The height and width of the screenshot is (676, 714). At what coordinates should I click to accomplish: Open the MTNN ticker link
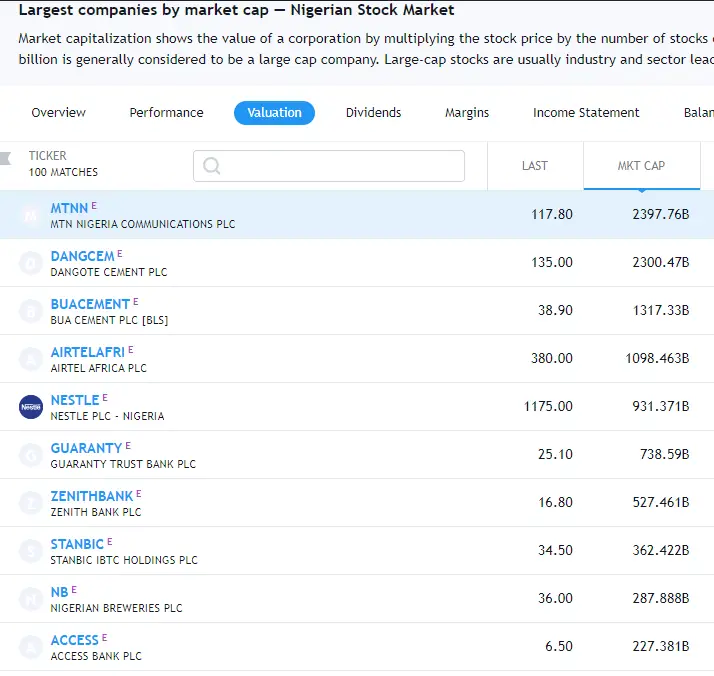pyautogui.click(x=69, y=208)
